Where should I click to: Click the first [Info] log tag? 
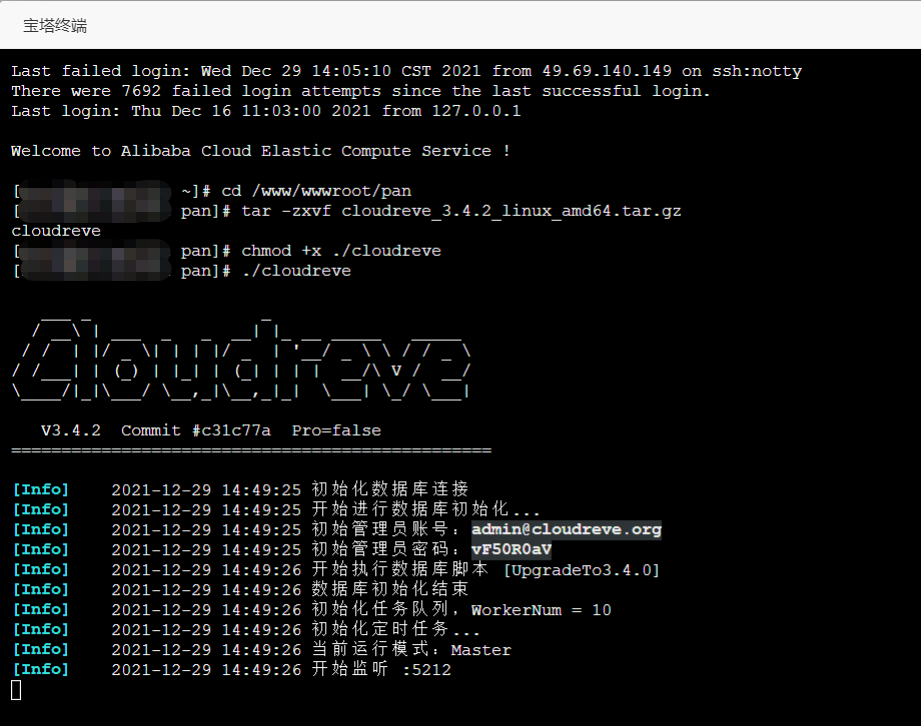41,489
